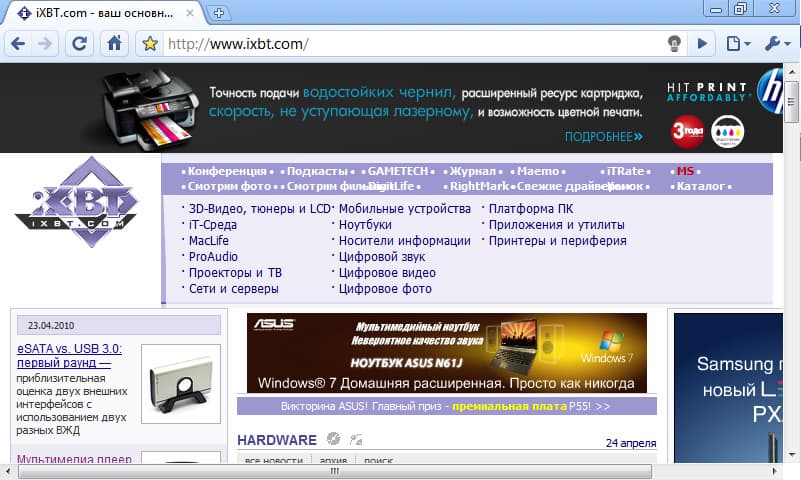Click the lightbulb icon in address bar

pyautogui.click(x=675, y=44)
